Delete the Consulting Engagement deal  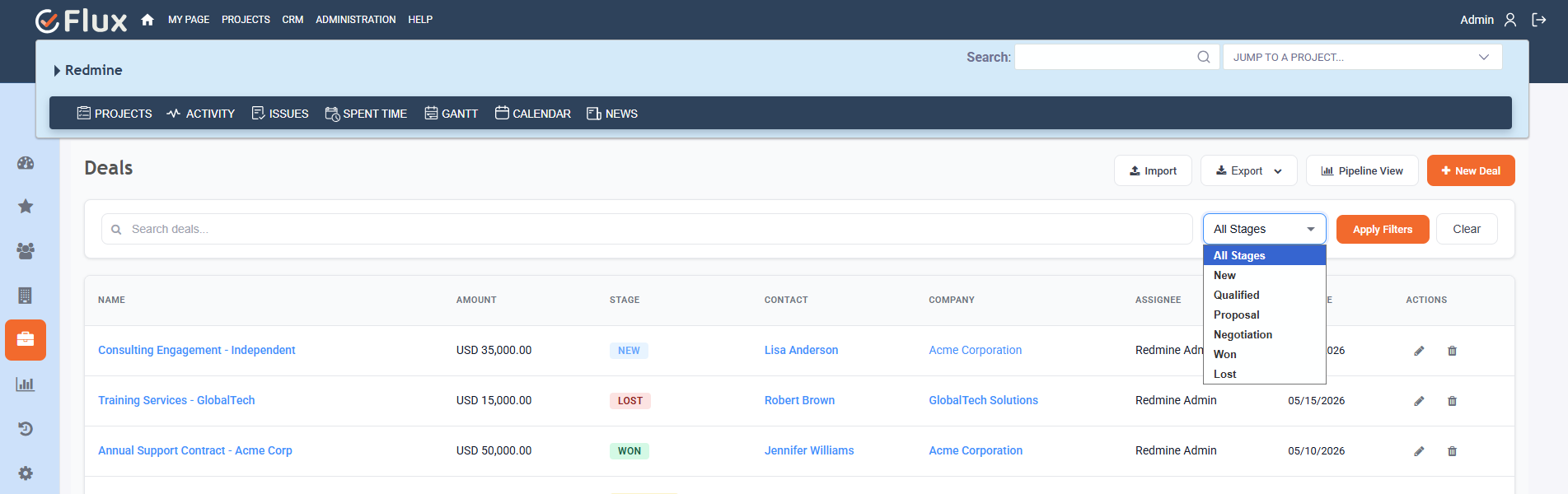coord(1453,351)
